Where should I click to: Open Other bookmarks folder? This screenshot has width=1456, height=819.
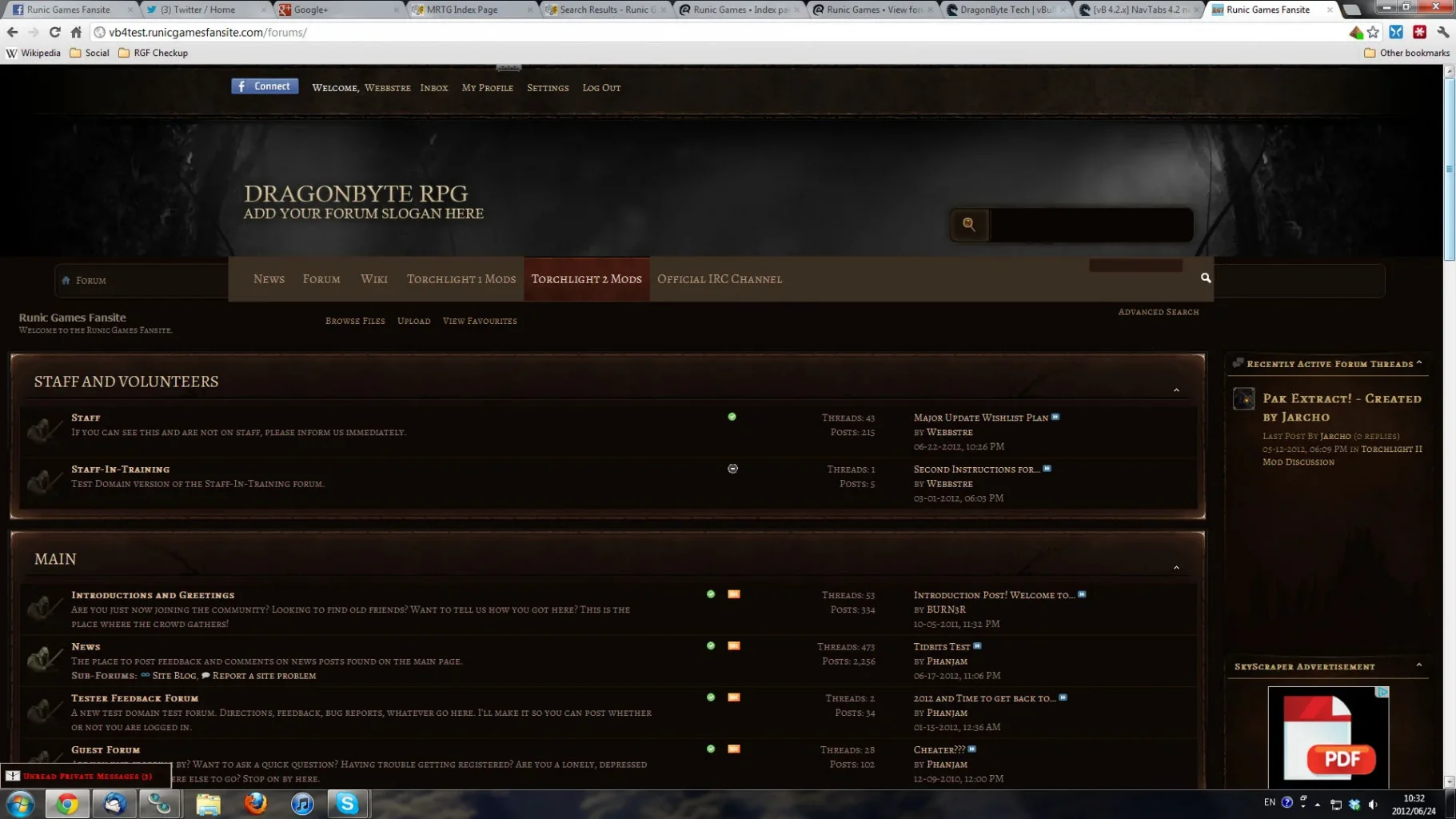coord(1406,53)
